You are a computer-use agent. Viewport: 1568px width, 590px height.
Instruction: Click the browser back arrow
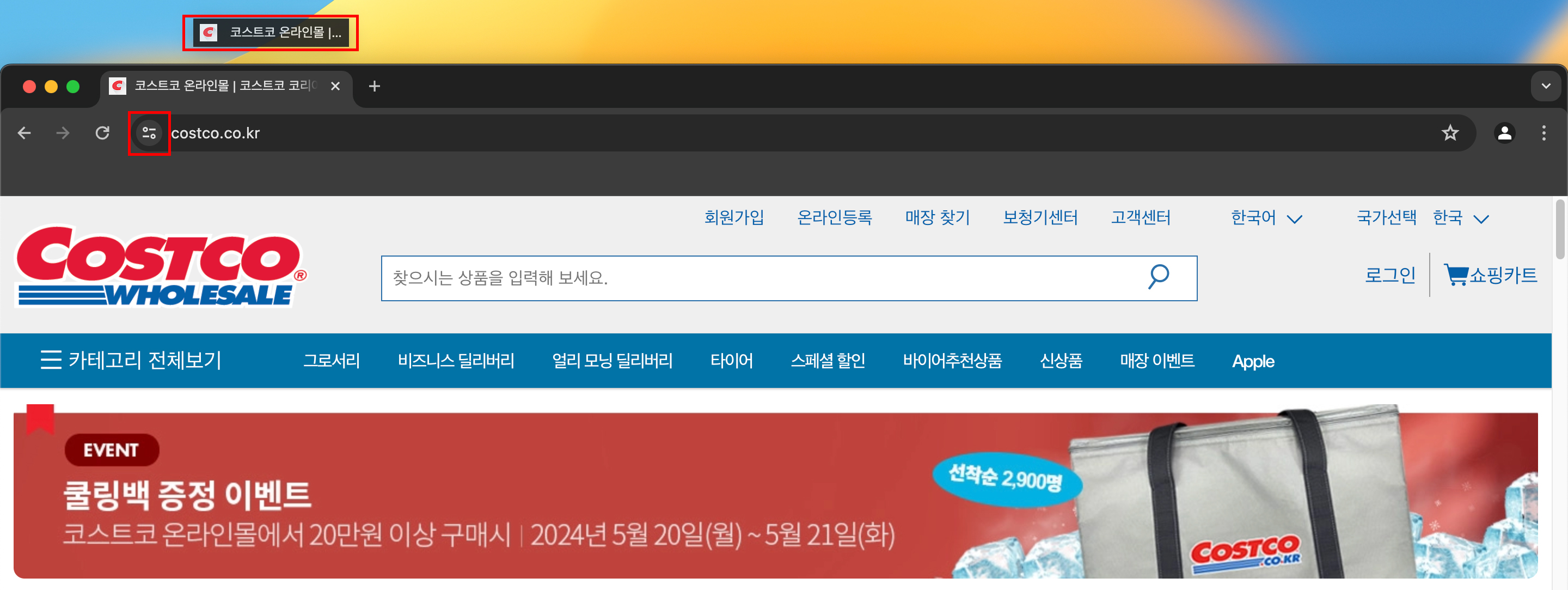tap(24, 133)
